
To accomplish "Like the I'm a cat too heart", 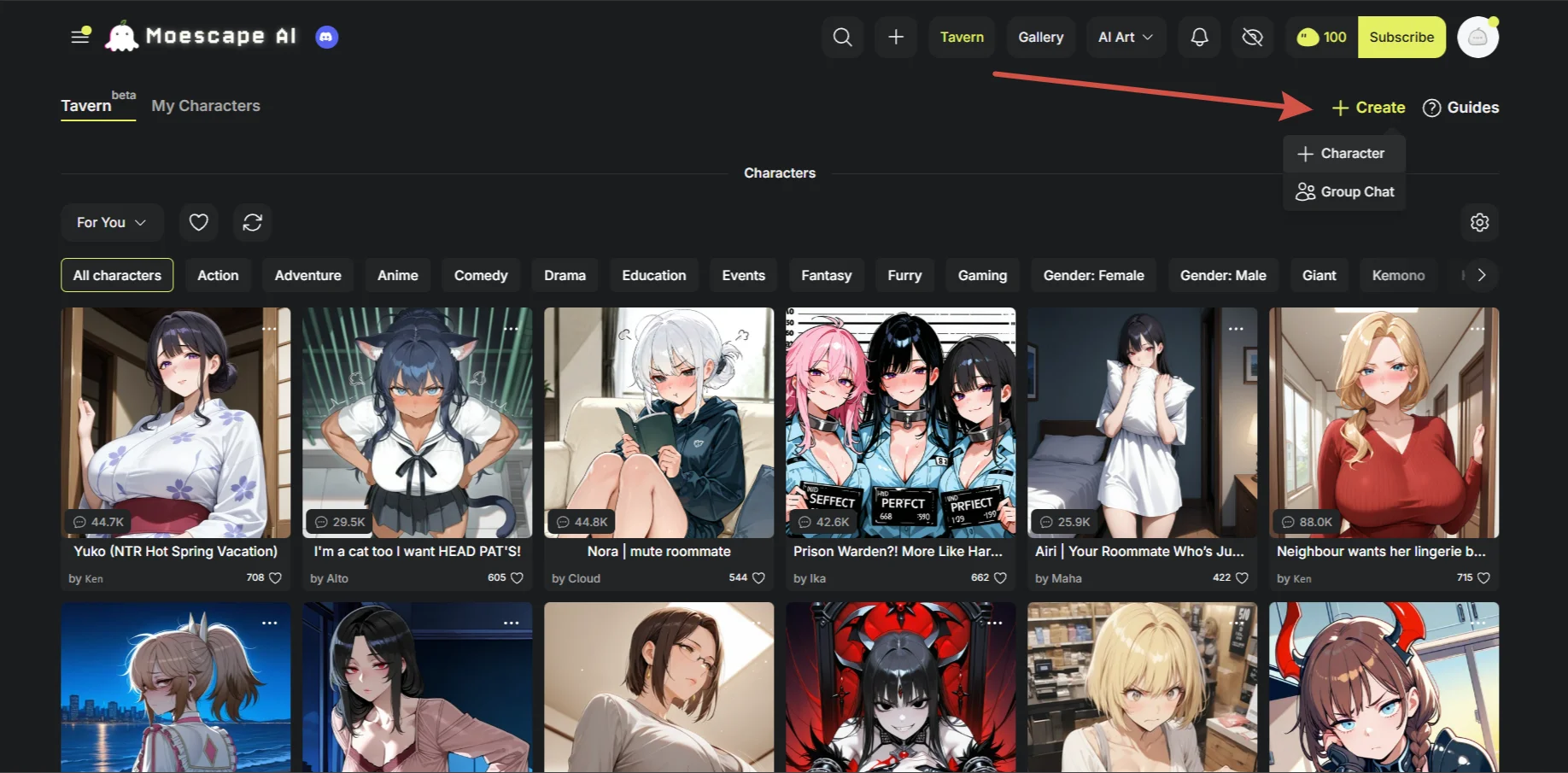I will coord(517,578).
